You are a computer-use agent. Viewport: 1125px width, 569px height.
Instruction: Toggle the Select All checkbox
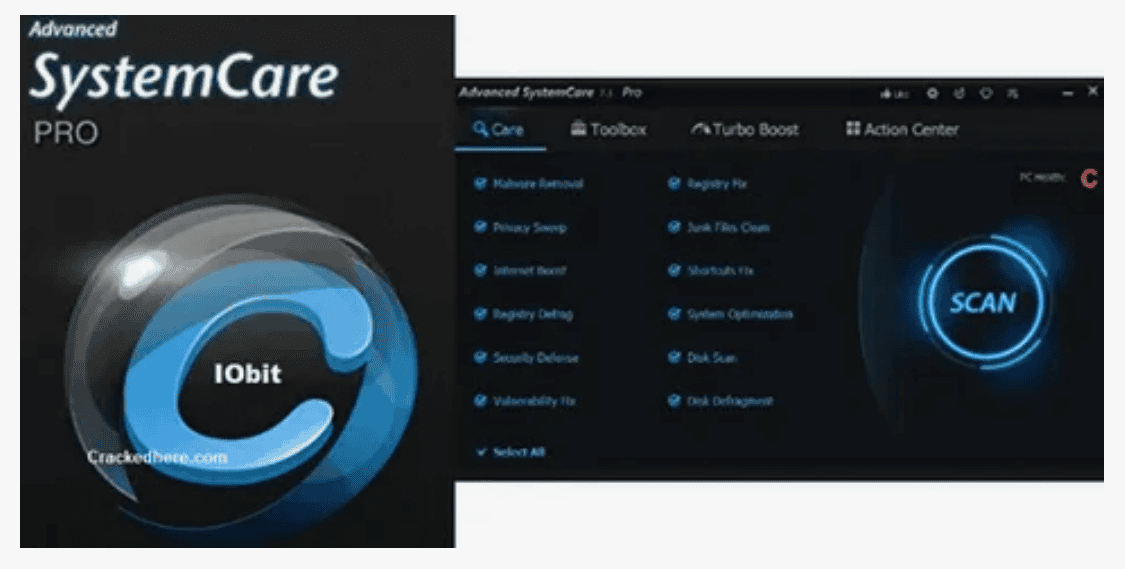[x=481, y=452]
